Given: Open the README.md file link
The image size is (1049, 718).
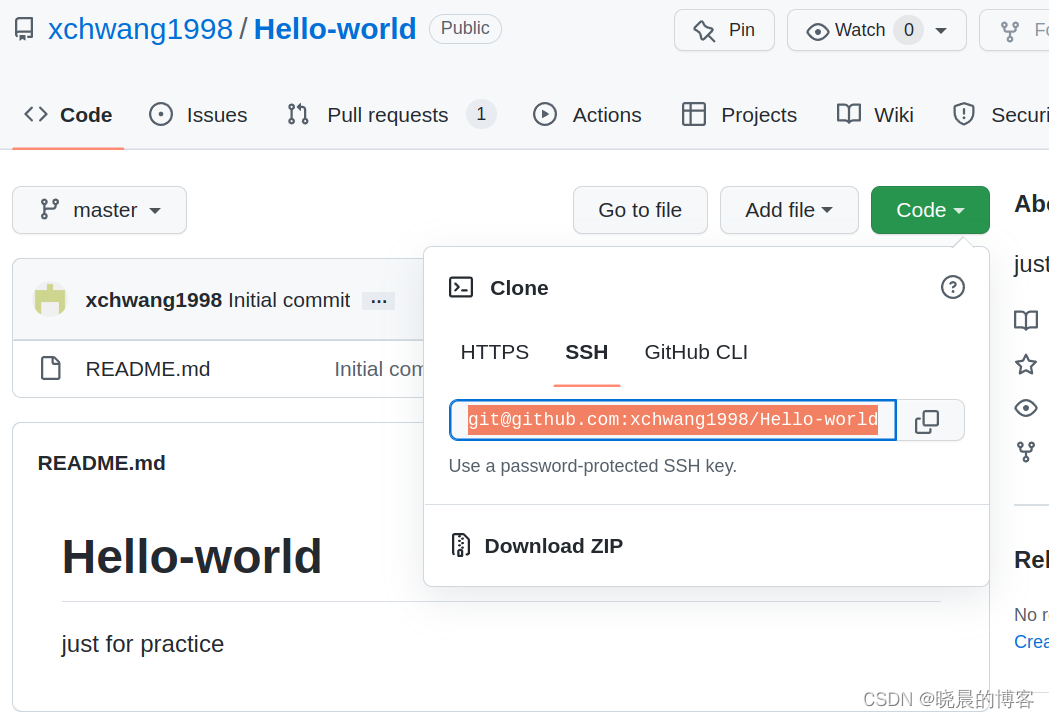Looking at the screenshot, I should [x=148, y=369].
